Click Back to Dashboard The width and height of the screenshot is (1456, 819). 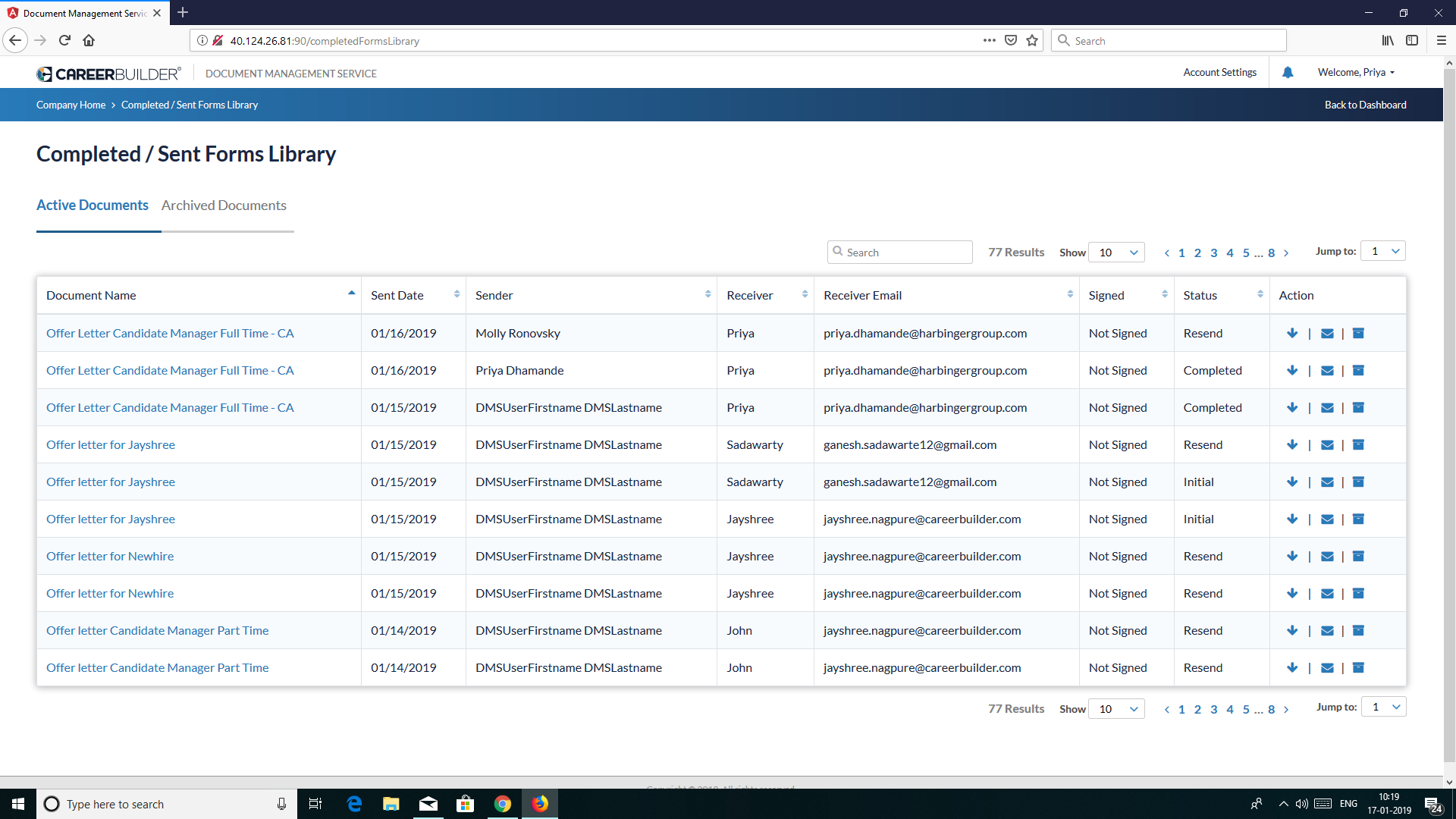click(x=1365, y=105)
